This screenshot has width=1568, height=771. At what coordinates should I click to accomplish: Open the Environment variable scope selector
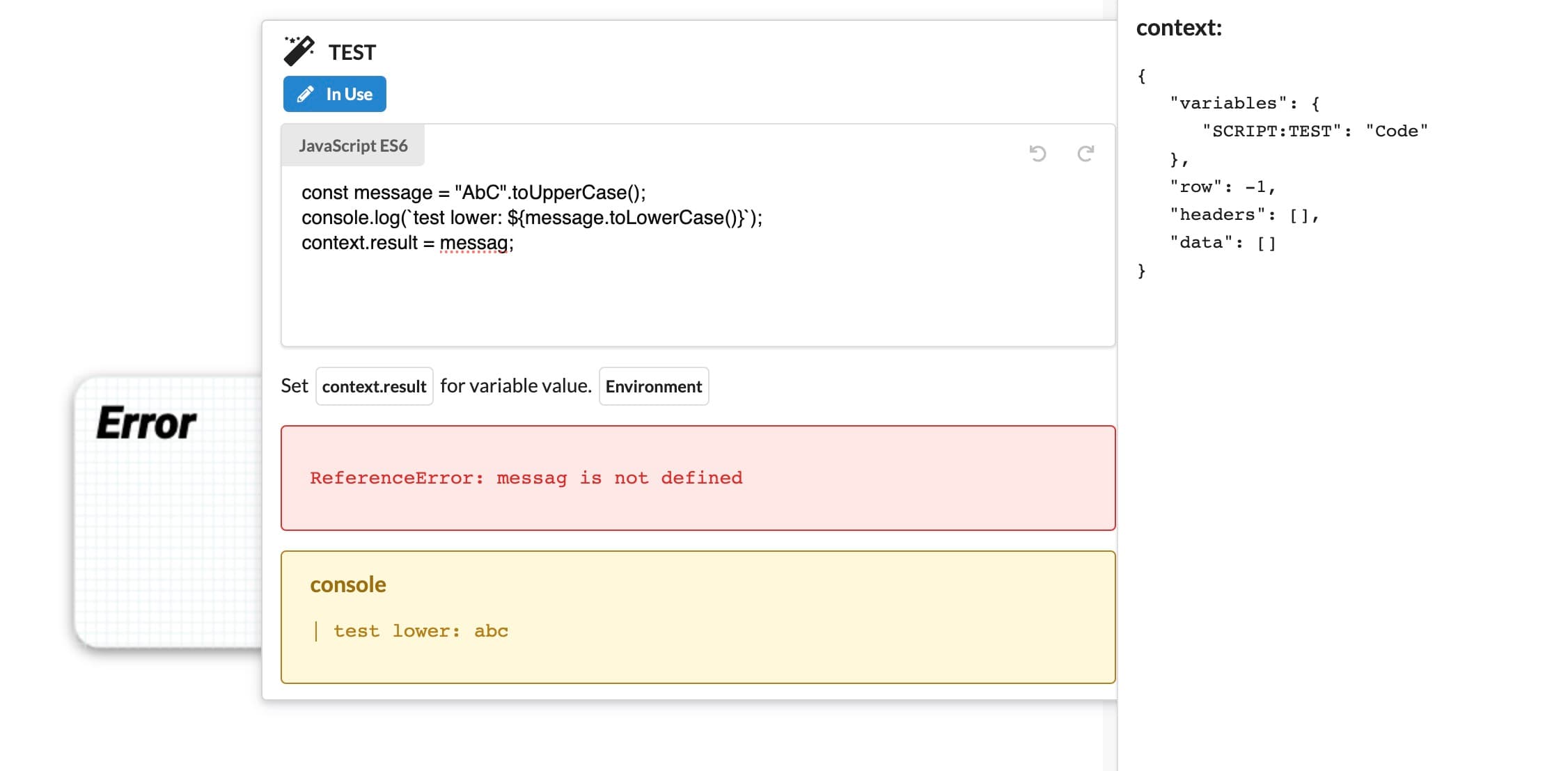click(x=652, y=385)
